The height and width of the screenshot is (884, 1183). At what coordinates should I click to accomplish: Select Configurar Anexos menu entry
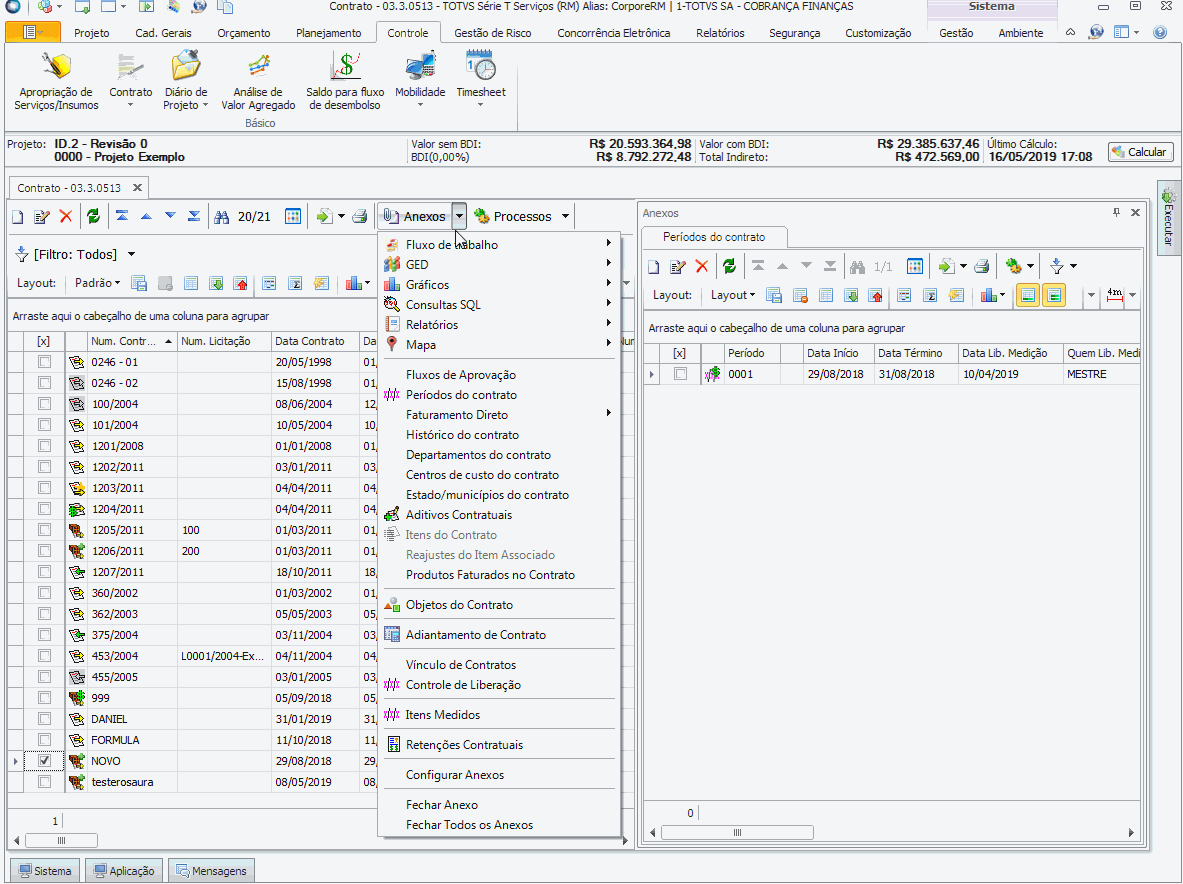click(454, 775)
